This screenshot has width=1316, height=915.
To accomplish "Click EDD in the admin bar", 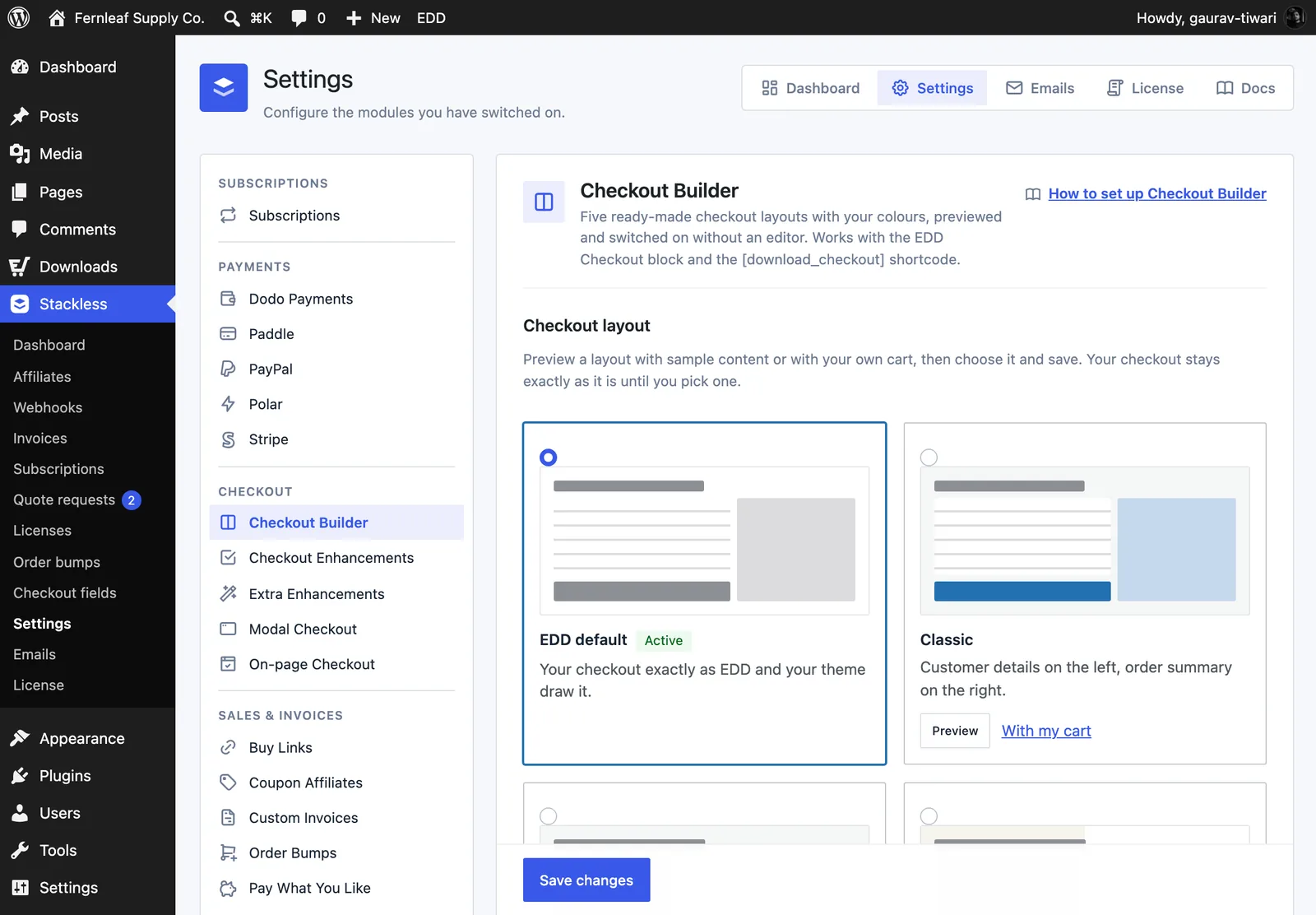I will (431, 18).
